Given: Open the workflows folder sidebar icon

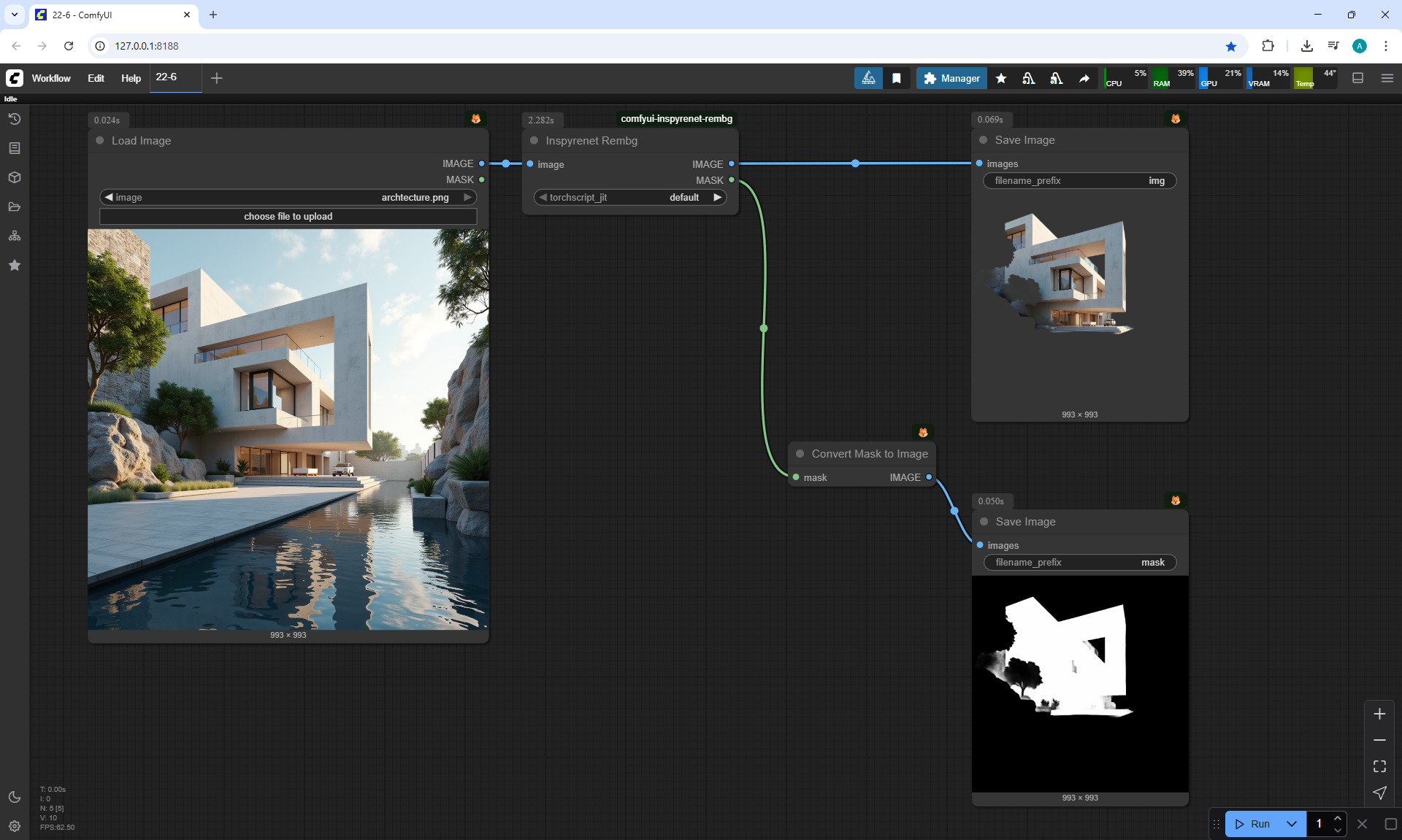Looking at the screenshot, I should 15,207.
